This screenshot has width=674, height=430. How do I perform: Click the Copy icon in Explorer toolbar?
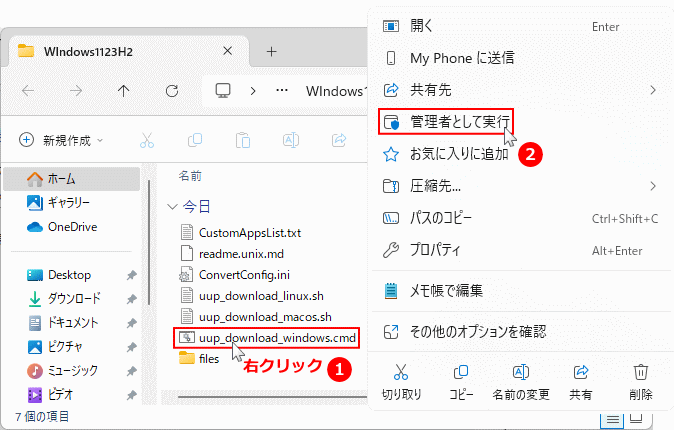(195, 140)
